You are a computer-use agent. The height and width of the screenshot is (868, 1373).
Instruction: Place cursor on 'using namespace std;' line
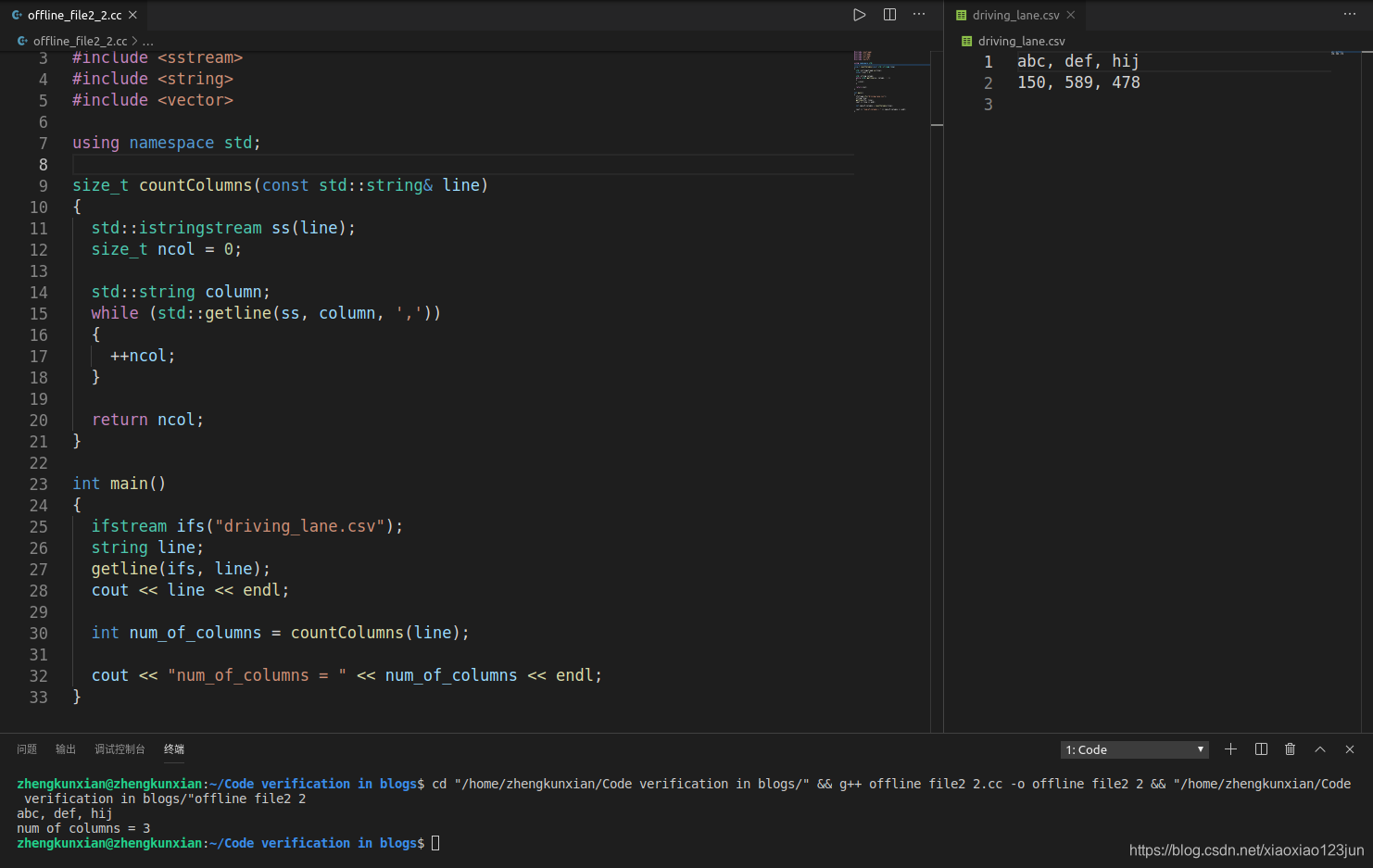pos(167,143)
